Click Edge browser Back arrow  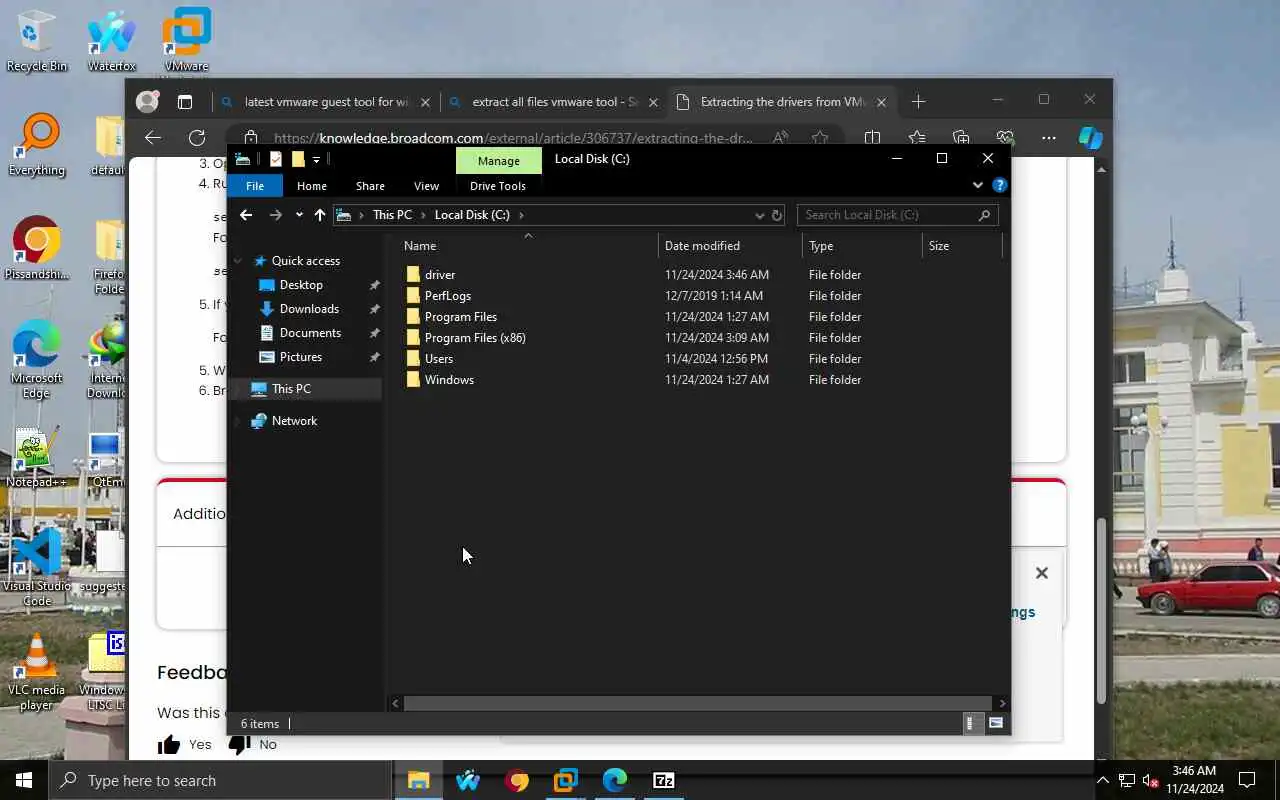[153, 138]
